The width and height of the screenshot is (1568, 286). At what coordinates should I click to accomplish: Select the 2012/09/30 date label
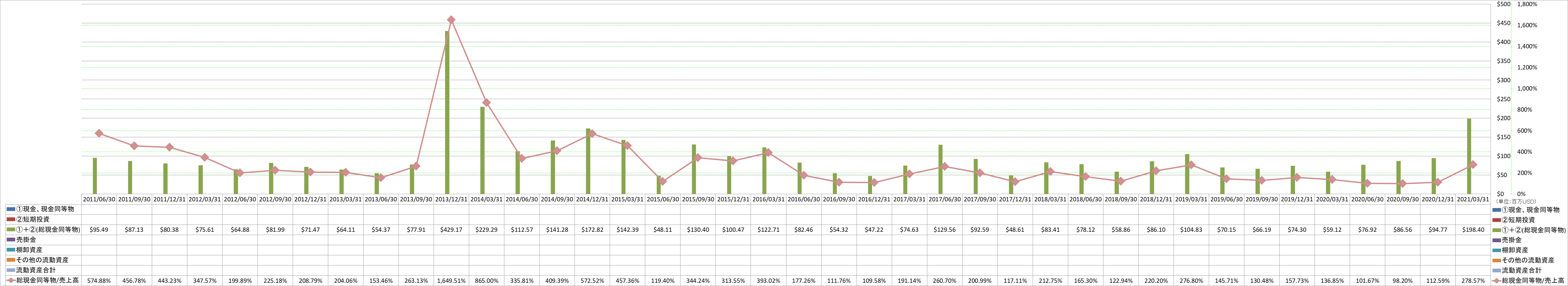click(x=275, y=199)
